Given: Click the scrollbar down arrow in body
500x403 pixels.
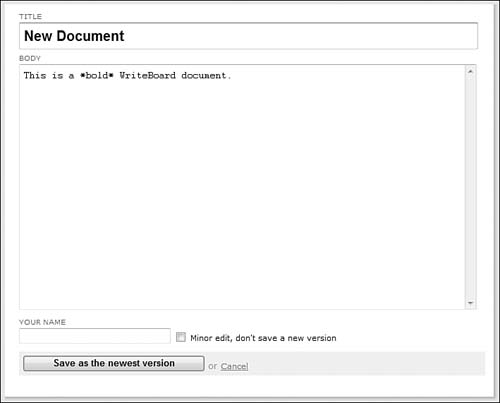Looking at the screenshot, I should tap(470, 303).
